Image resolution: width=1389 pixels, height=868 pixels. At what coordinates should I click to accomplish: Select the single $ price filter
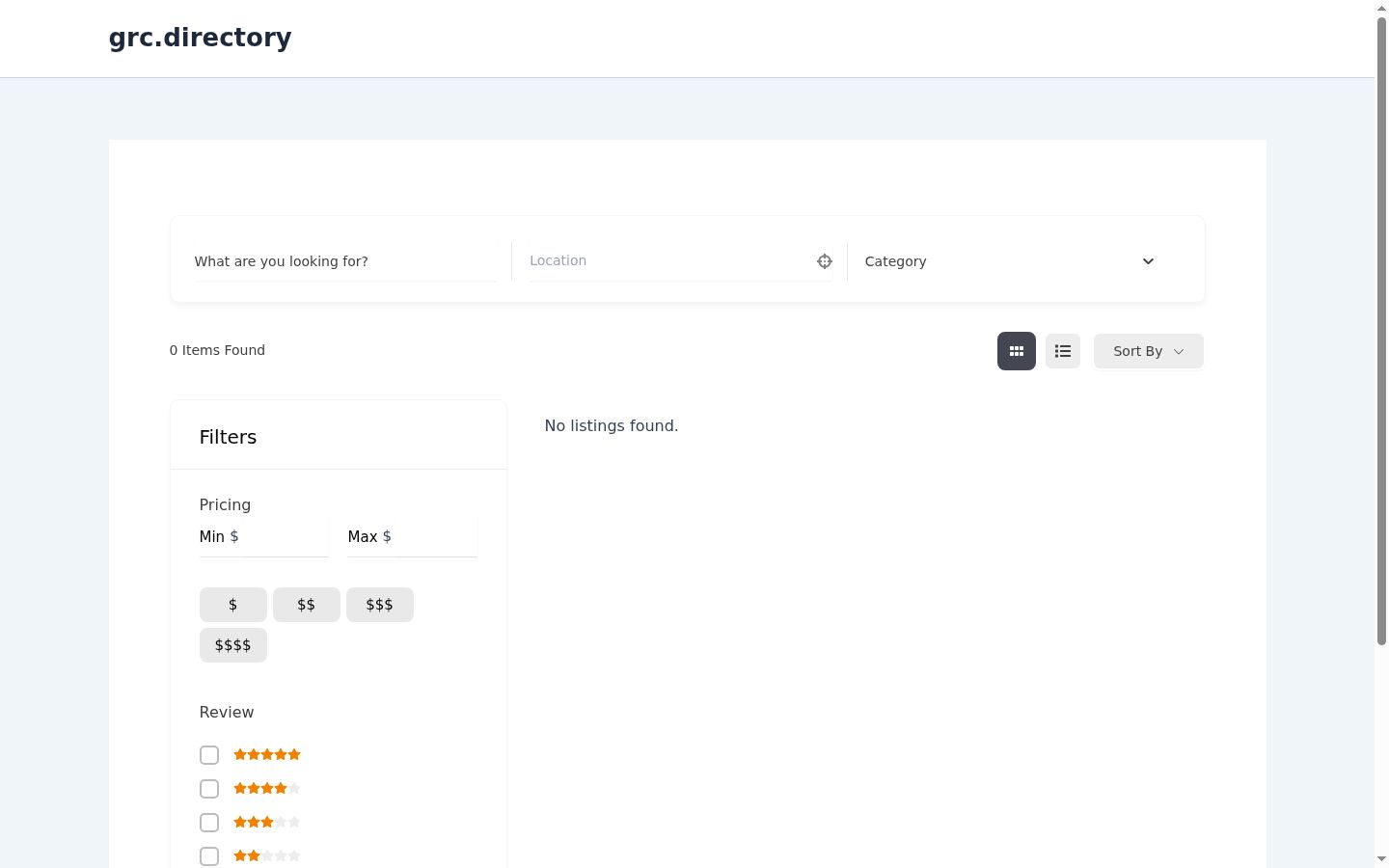(x=233, y=605)
